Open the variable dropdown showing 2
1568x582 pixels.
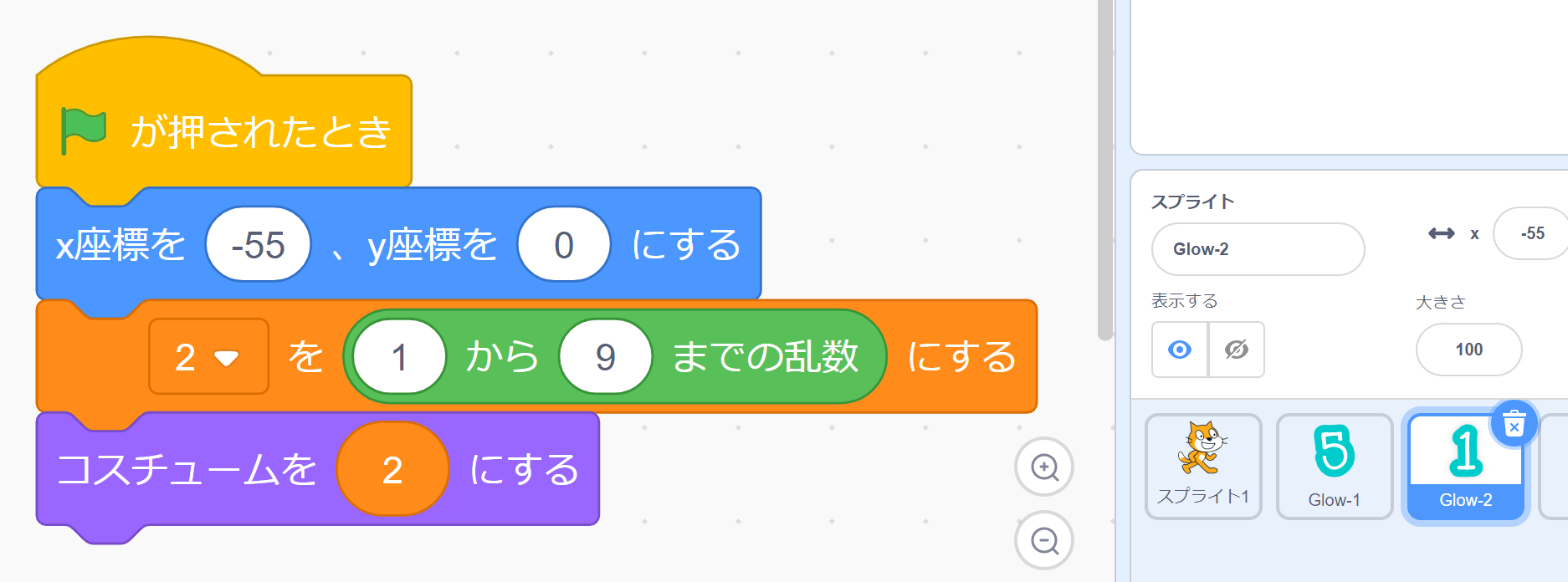click(x=208, y=357)
